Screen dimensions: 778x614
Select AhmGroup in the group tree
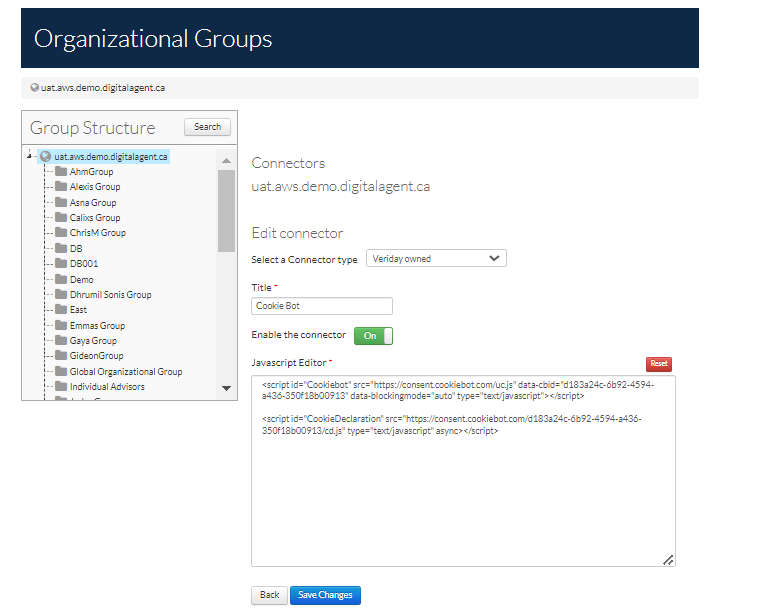[x=91, y=172]
